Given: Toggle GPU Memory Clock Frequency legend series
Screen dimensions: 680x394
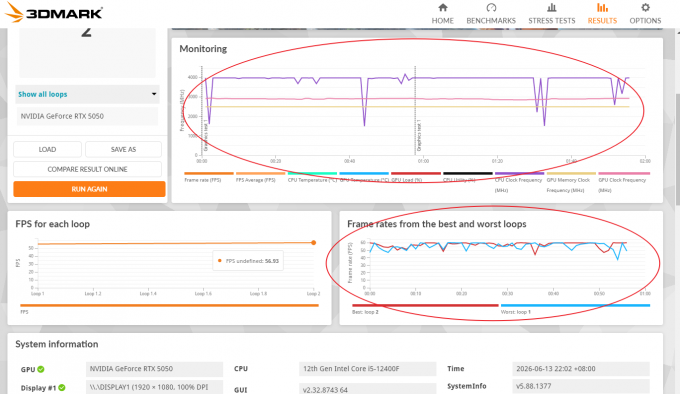Looking at the screenshot, I should click(x=571, y=182).
